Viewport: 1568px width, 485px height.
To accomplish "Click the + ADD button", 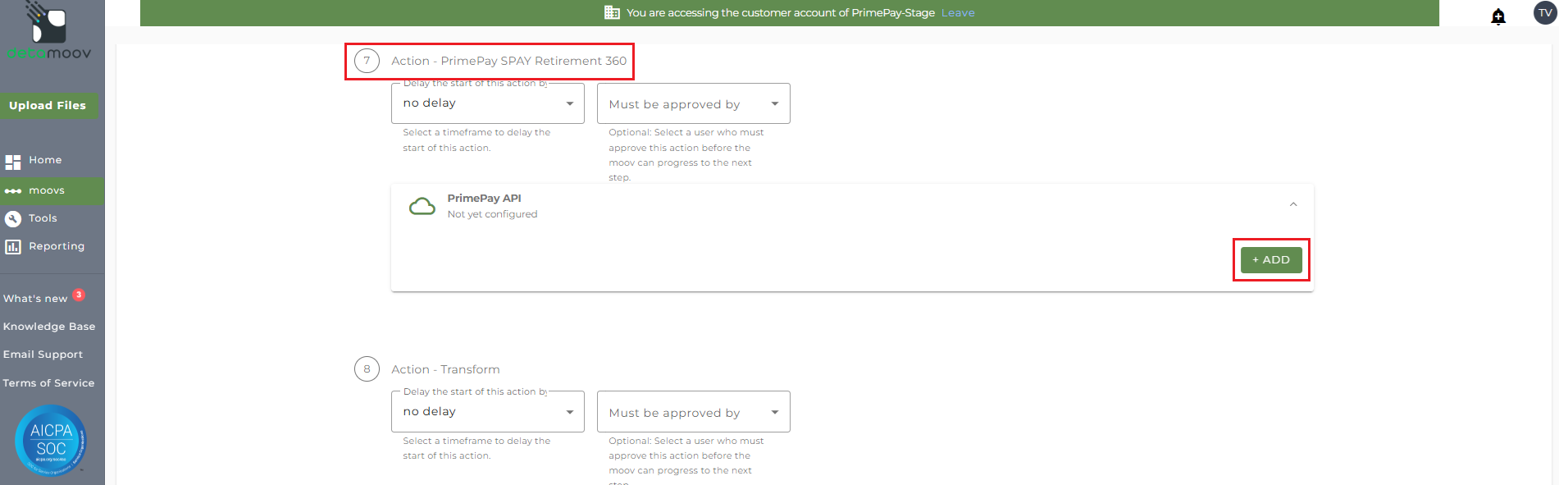I will [1271, 260].
